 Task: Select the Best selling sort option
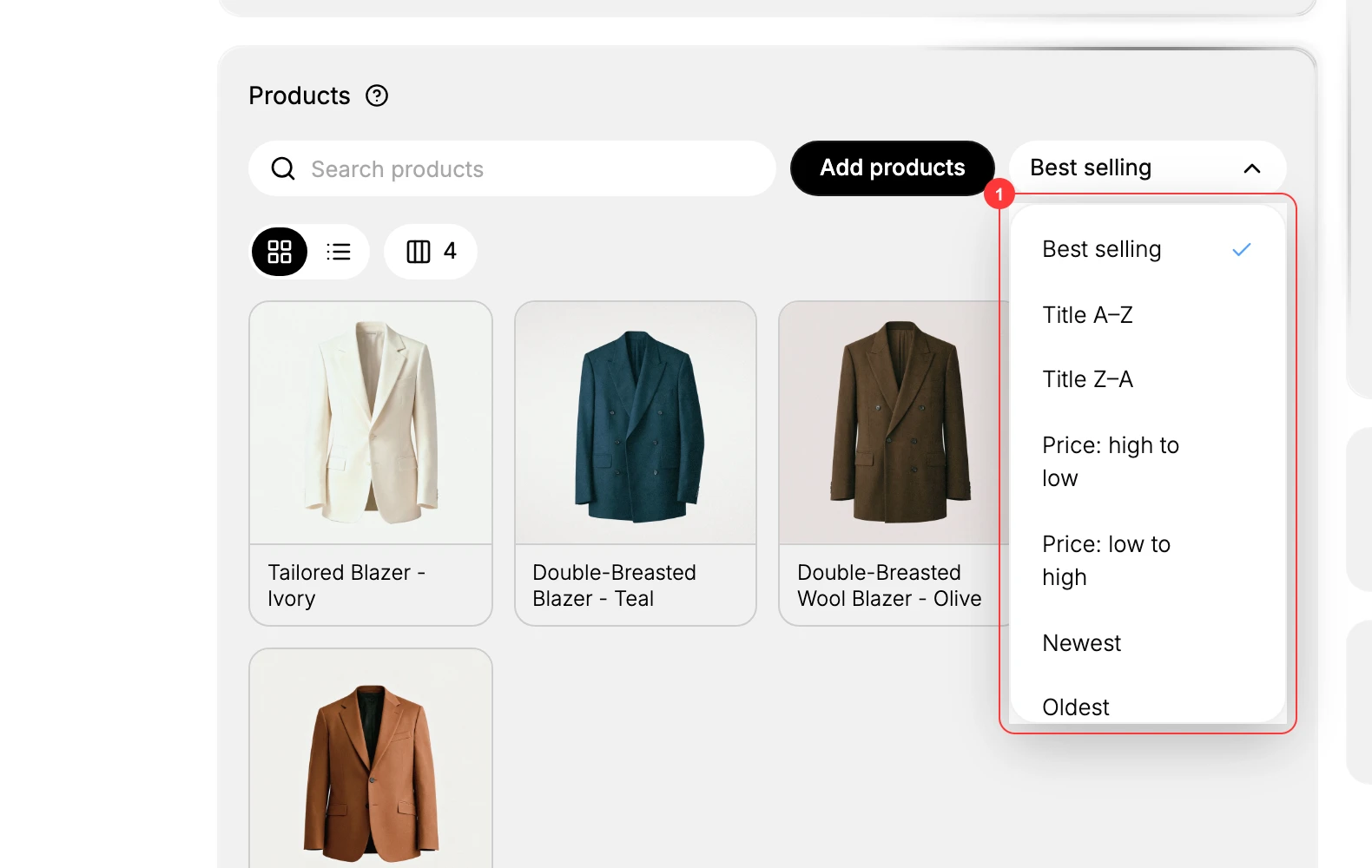coord(1147,250)
